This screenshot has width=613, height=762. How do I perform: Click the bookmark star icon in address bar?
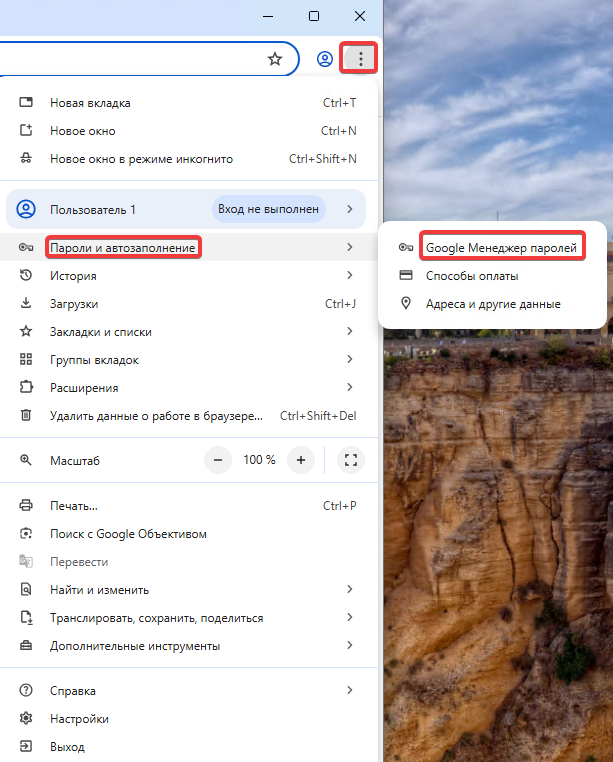pyautogui.click(x=275, y=59)
